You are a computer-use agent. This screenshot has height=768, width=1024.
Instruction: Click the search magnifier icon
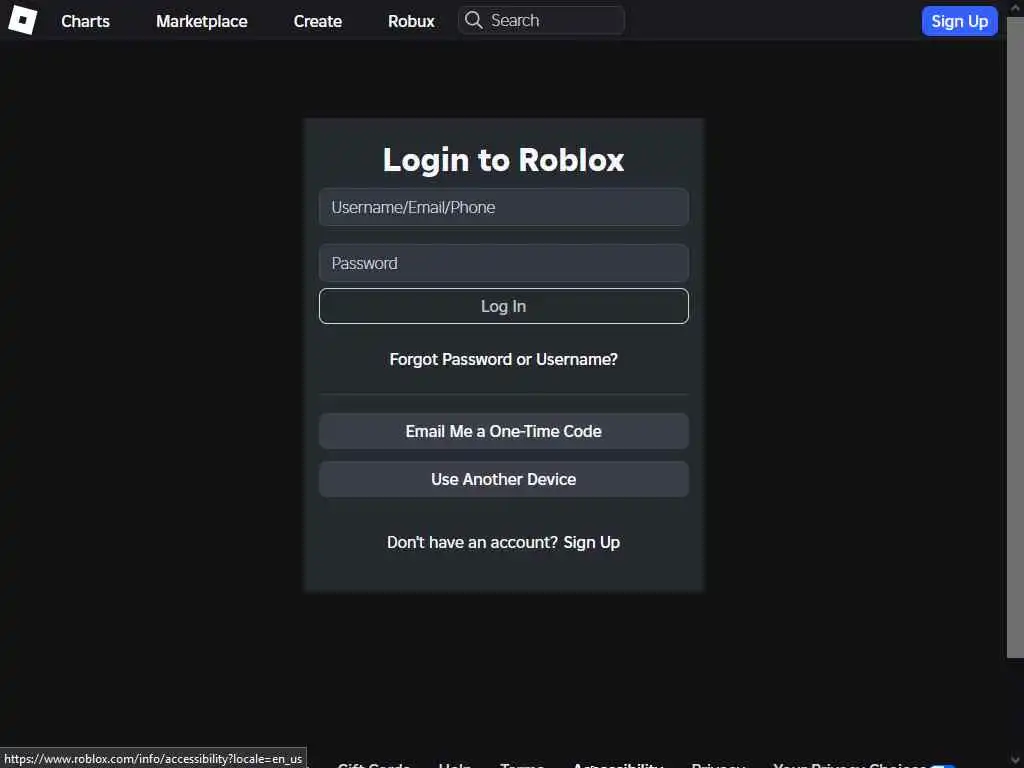click(473, 20)
